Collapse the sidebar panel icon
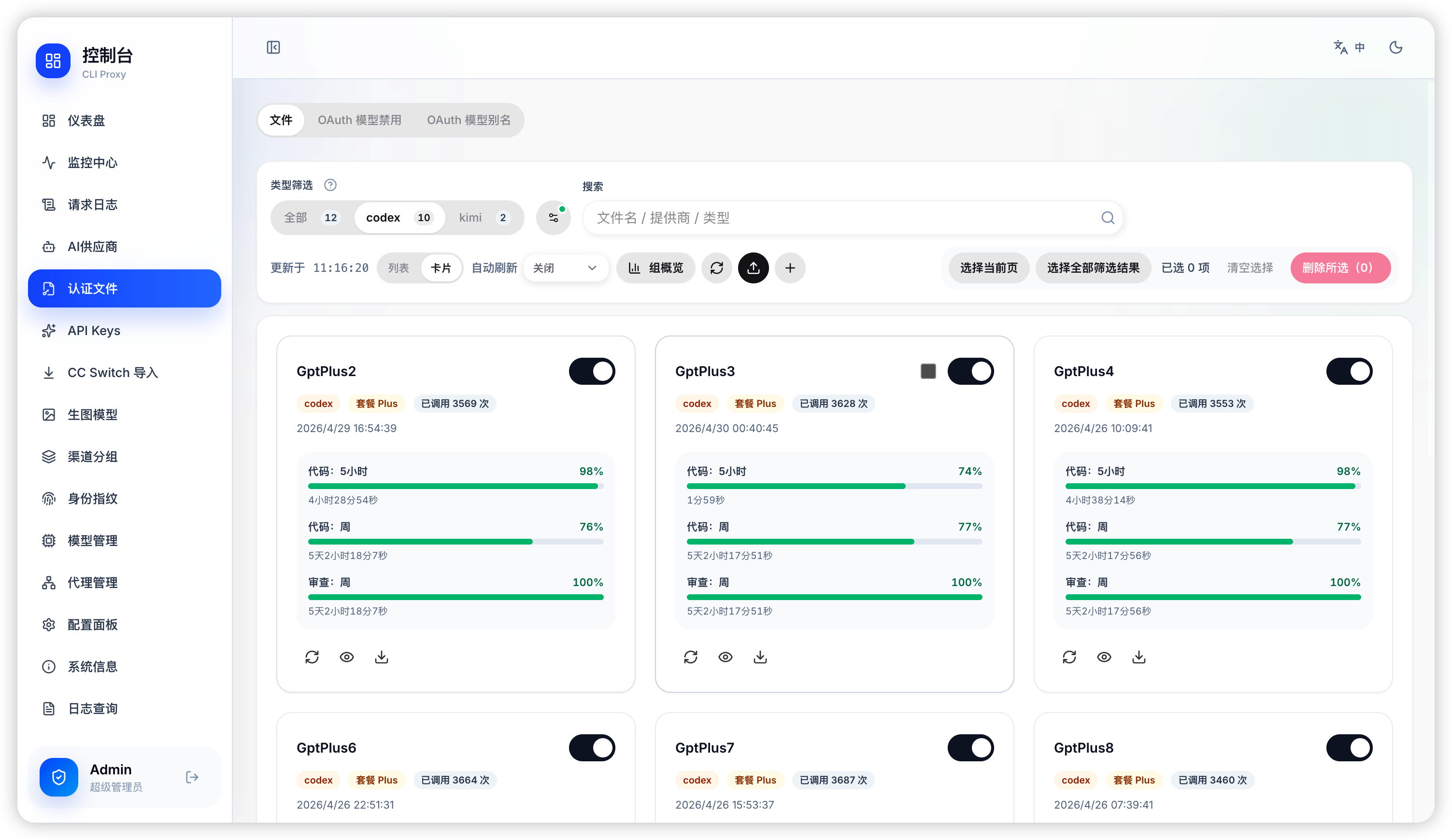Image resolution: width=1452 pixels, height=840 pixels. click(x=273, y=47)
